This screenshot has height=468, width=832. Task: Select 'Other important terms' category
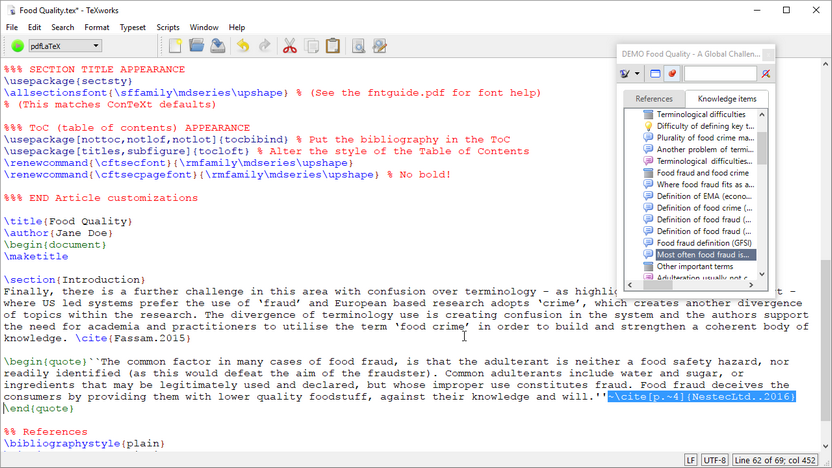[x=695, y=266]
